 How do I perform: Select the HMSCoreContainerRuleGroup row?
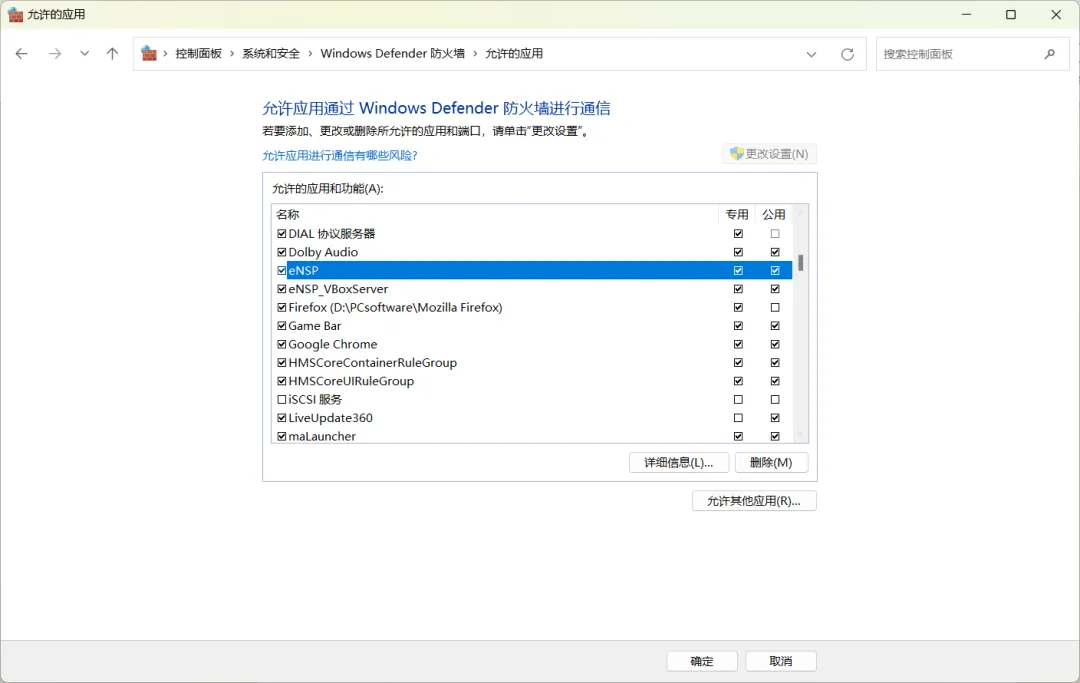(x=532, y=363)
